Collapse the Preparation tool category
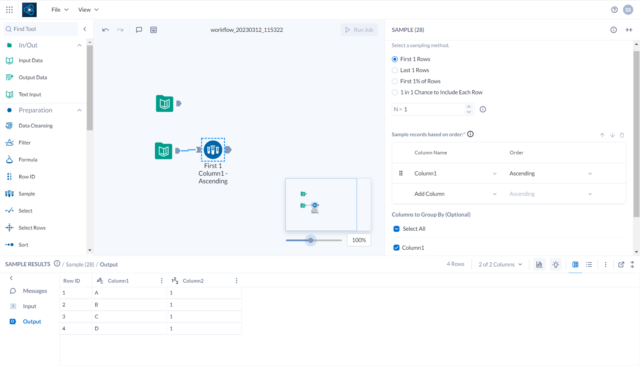Screen dimensions: 640x366 [x=79, y=110]
